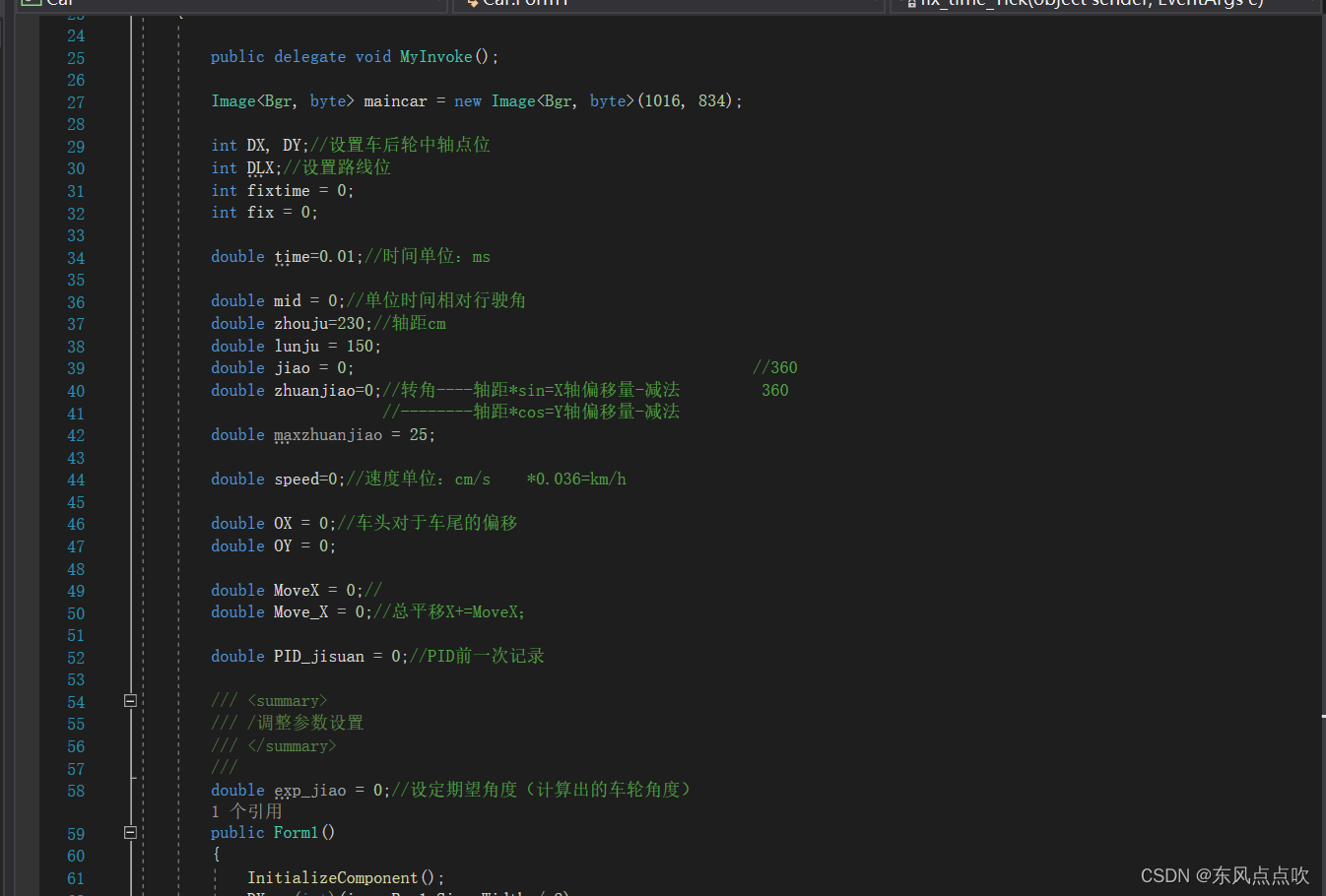The width and height of the screenshot is (1326, 896).
Task: Click the '/// </summary>' closing tag
Action: (274, 746)
